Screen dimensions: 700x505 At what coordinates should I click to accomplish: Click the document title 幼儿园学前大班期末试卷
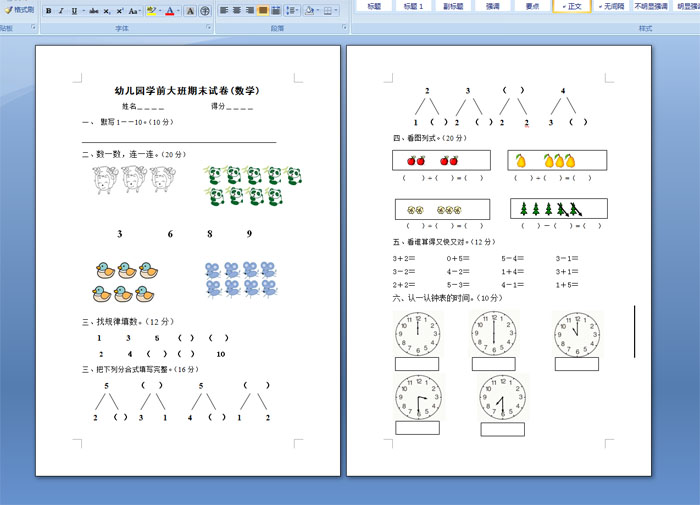[x=187, y=91]
